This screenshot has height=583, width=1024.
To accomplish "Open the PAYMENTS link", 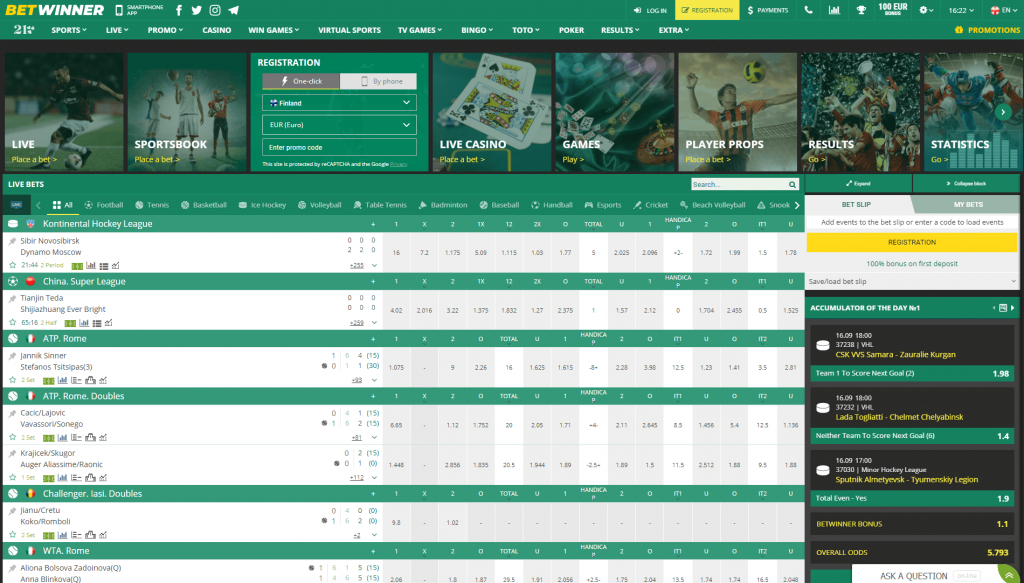I will tap(768, 10).
